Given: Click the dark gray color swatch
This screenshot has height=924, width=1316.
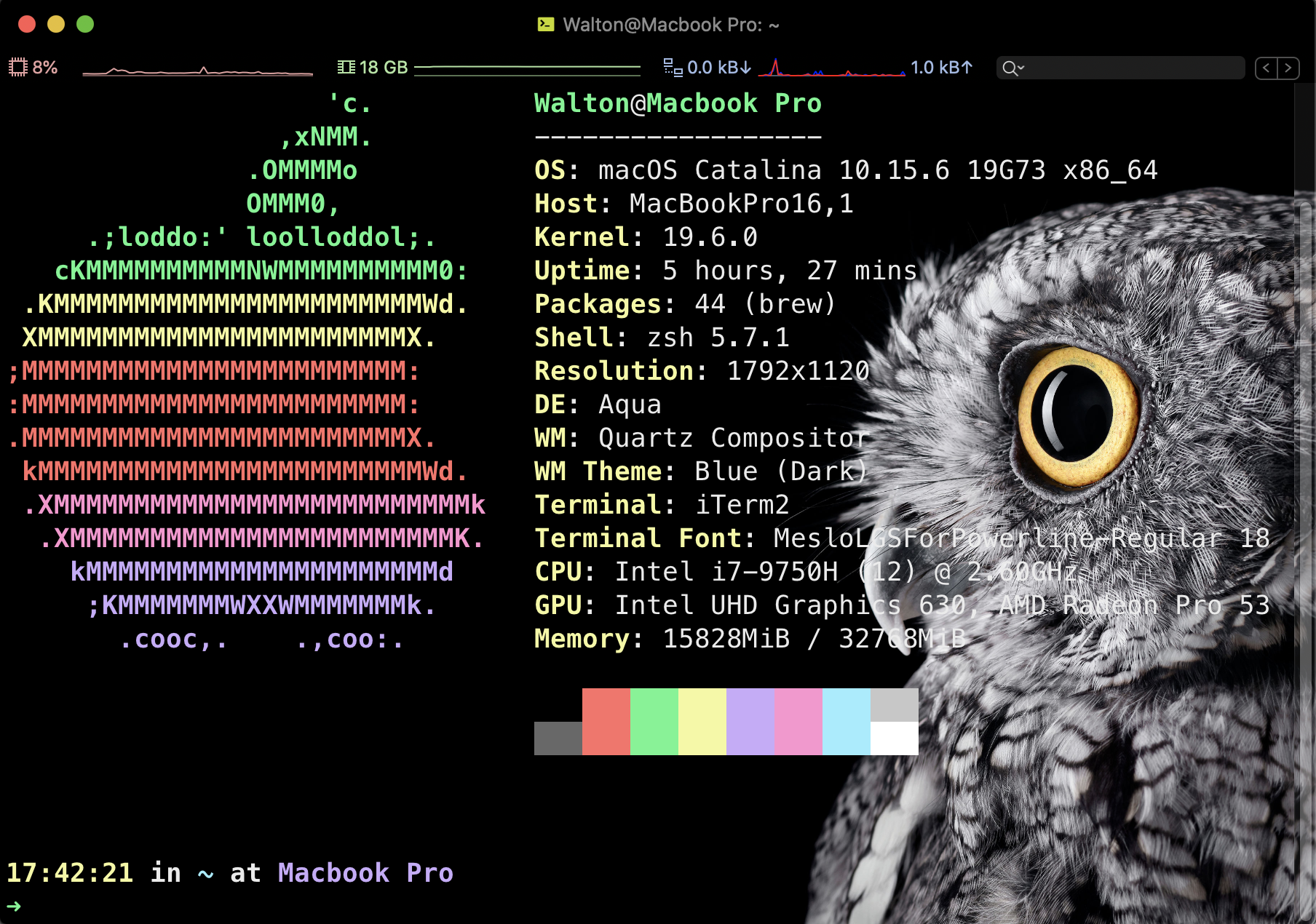Looking at the screenshot, I should pyautogui.click(x=558, y=738).
